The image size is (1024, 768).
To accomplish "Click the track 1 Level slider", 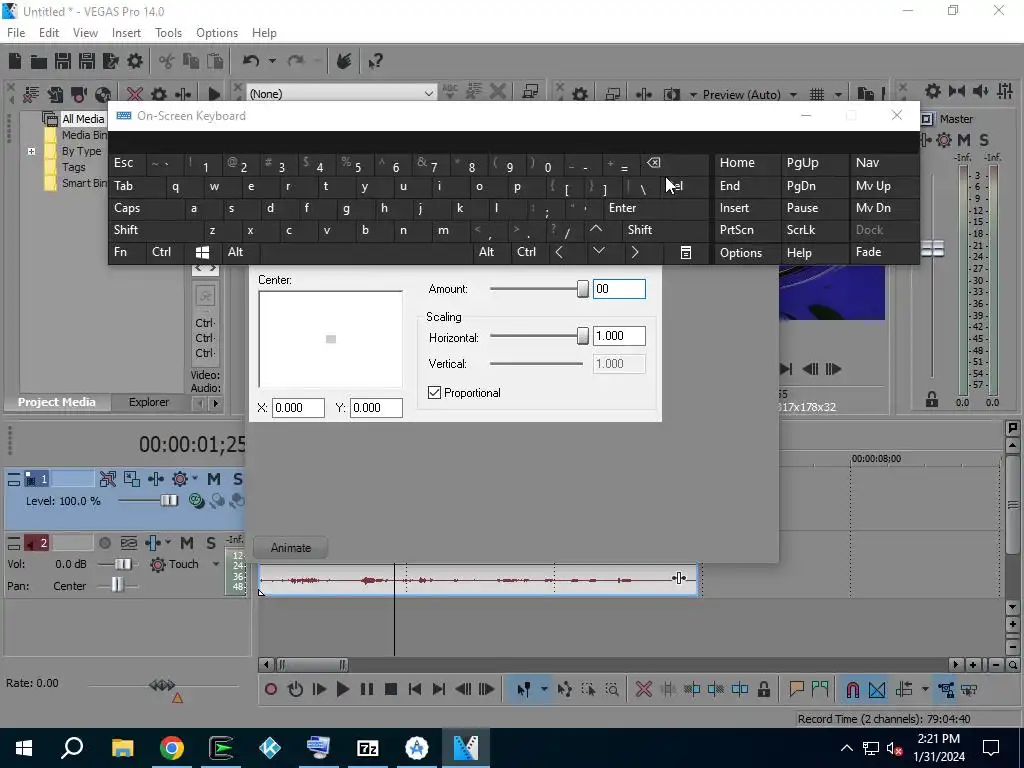I will pos(168,501).
